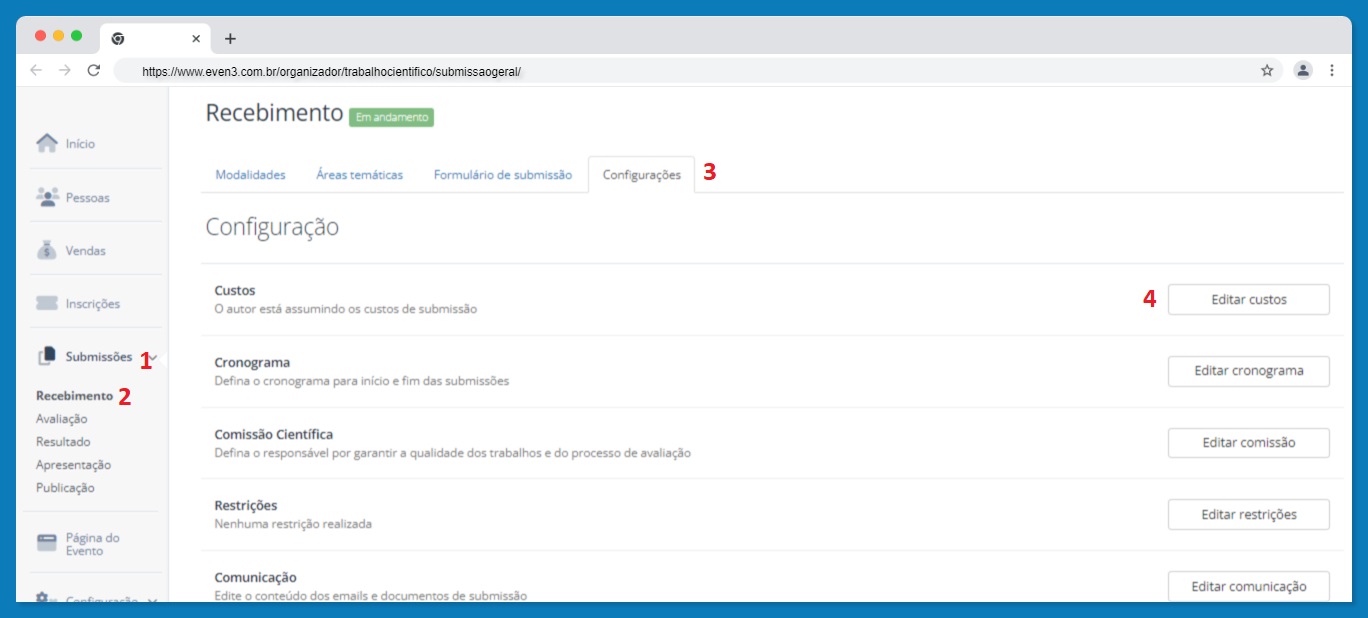
Task: Click the Editar cronograma button
Action: tap(1249, 371)
